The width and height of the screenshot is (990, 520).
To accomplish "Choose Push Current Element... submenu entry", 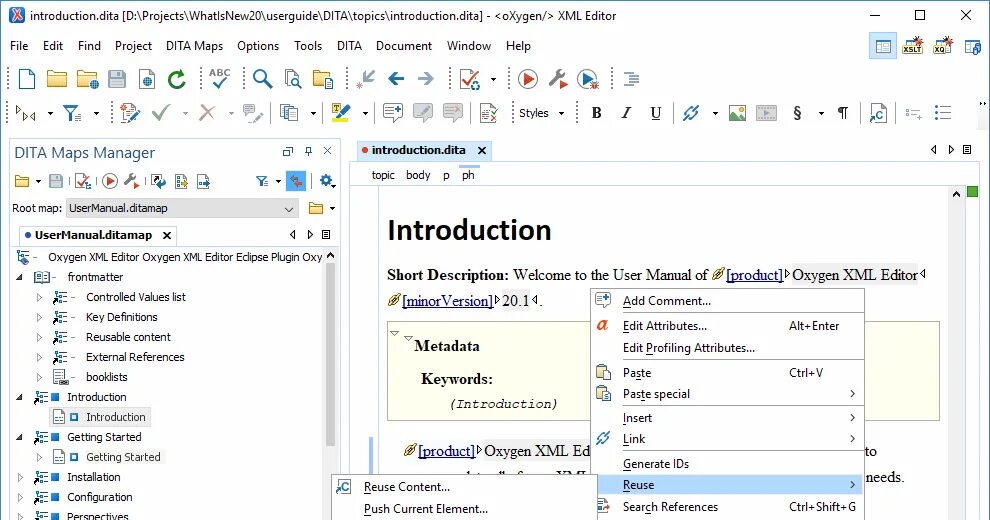I will [465, 509].
